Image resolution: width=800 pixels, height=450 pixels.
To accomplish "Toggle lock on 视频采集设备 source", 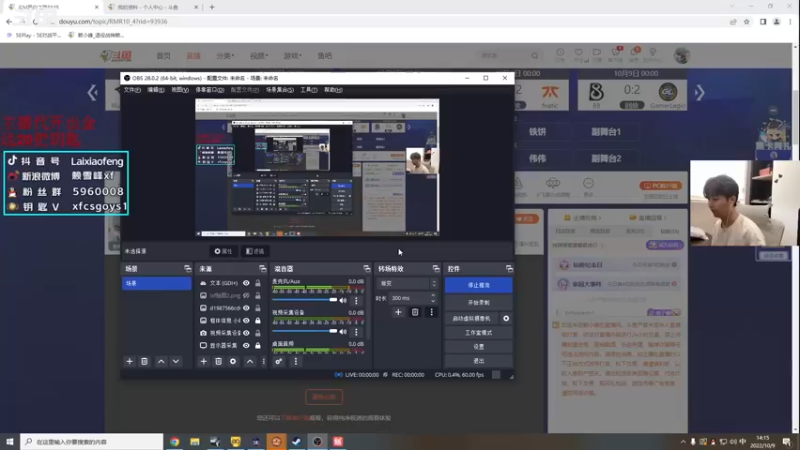I will coord(258,333).
